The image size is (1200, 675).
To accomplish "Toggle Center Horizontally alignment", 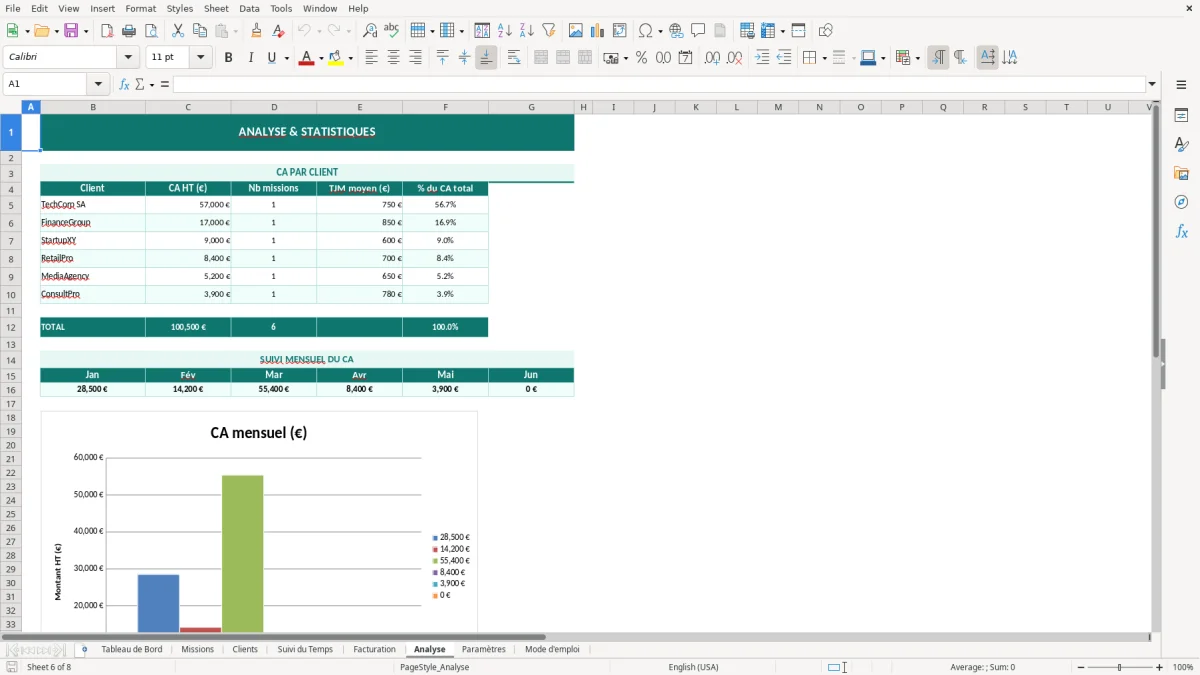I will click(x=393, y=58).
